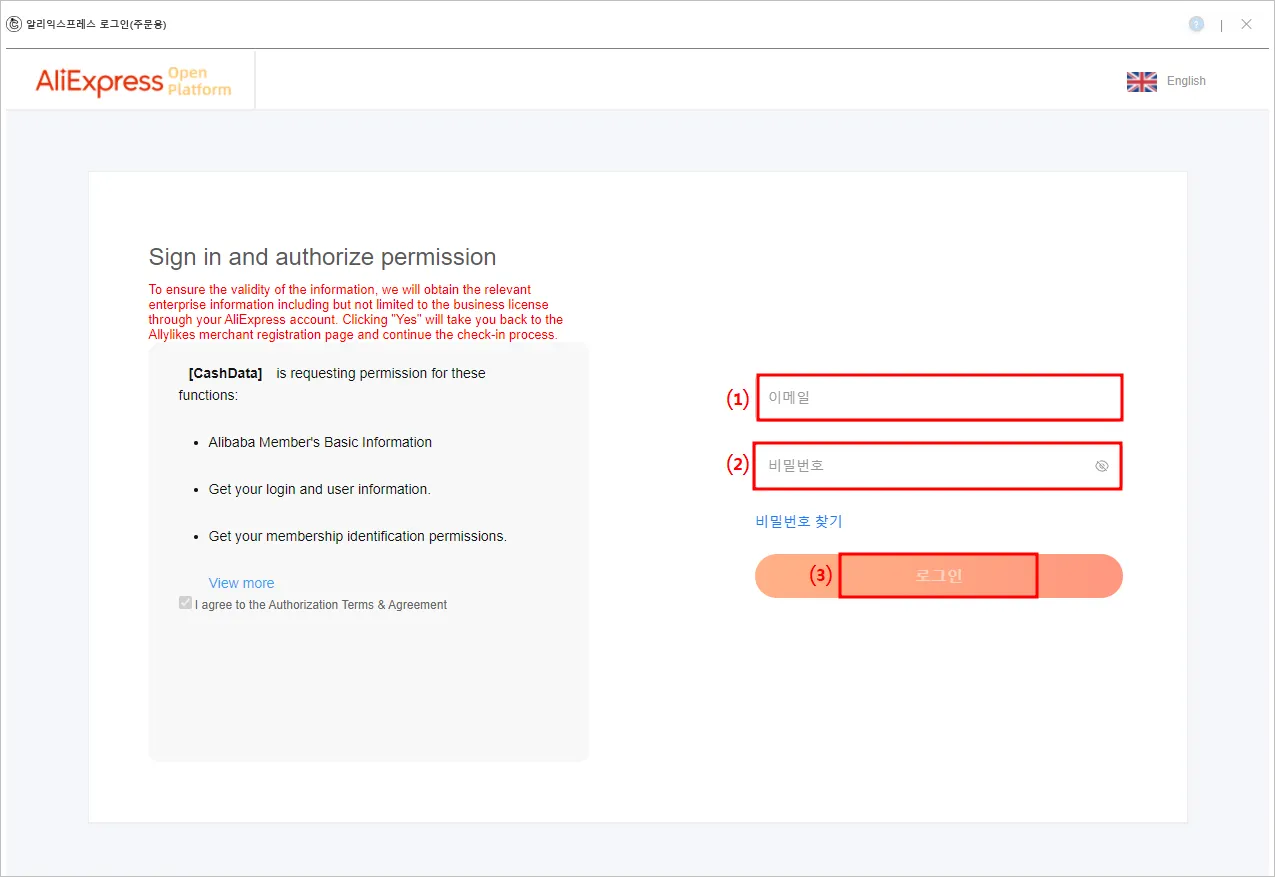
Task: Focus the 이메일 email input field
Action: pos(939,397)
